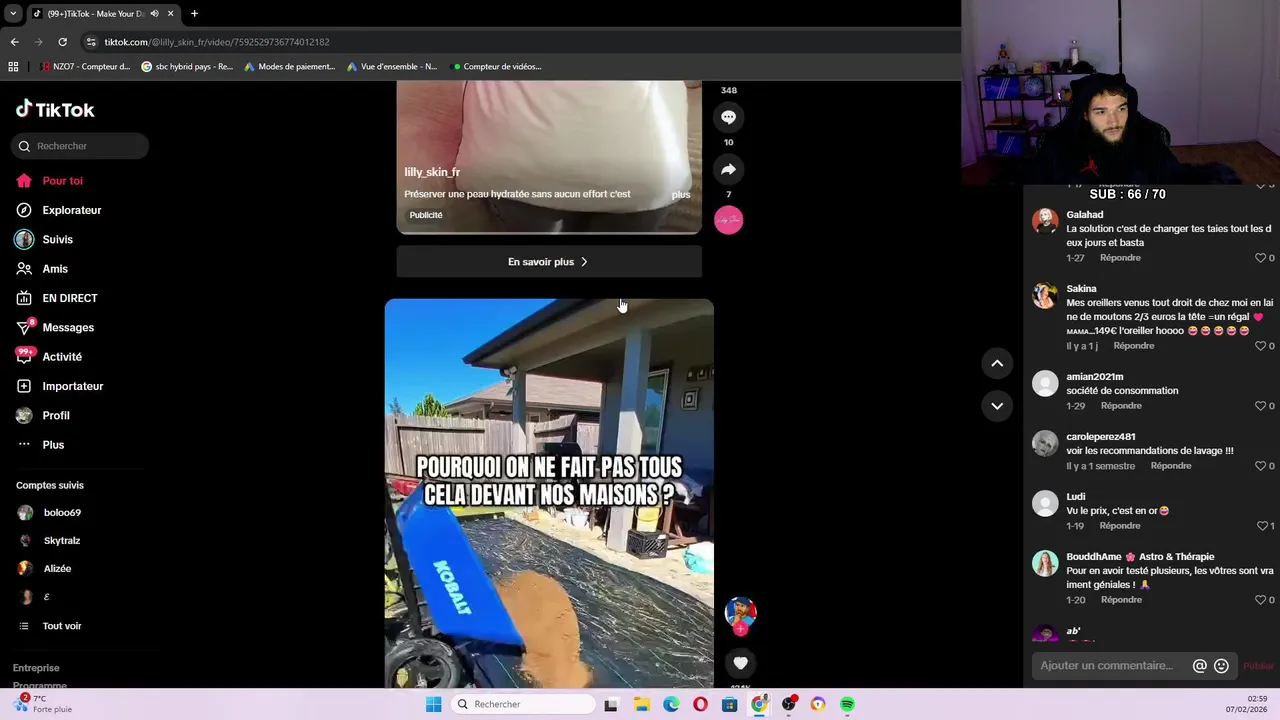Image resolution: width=1280 pixels, height=720 pixels.
Task: Open lilly_skin_fr username on ad
Action: click(432, 172)
